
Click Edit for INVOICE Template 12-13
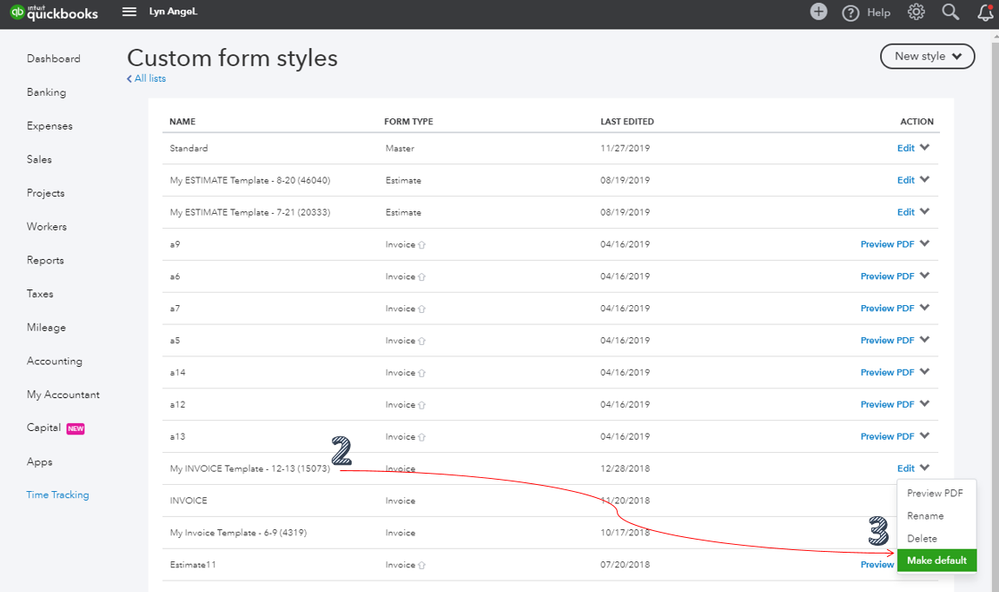[x=906, y=469]
